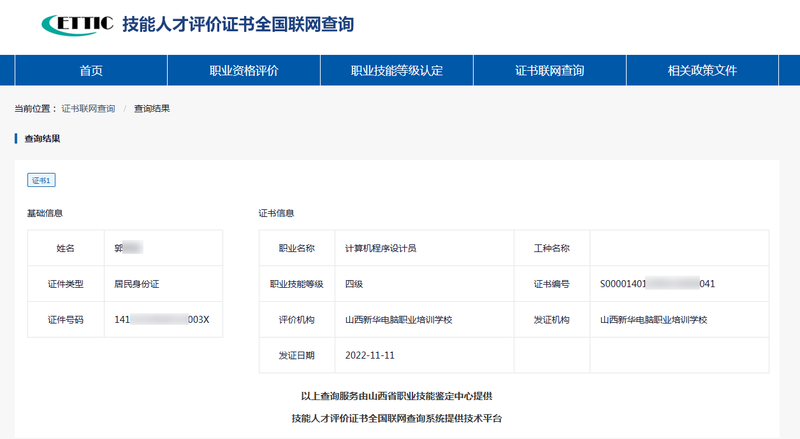Click the 查询结果 section heading

point(42,138)
